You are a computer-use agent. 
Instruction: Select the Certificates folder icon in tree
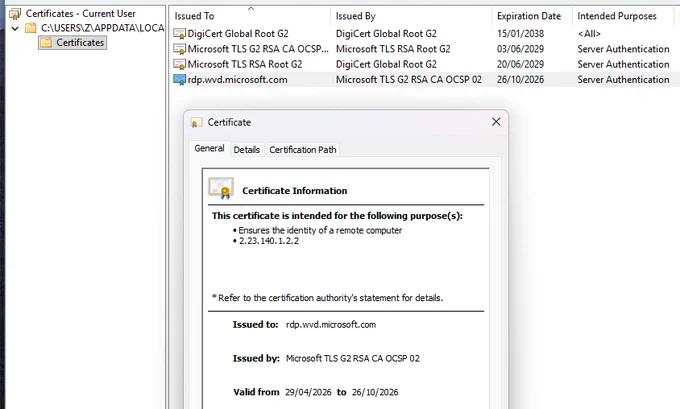click(x=46, y=43)
